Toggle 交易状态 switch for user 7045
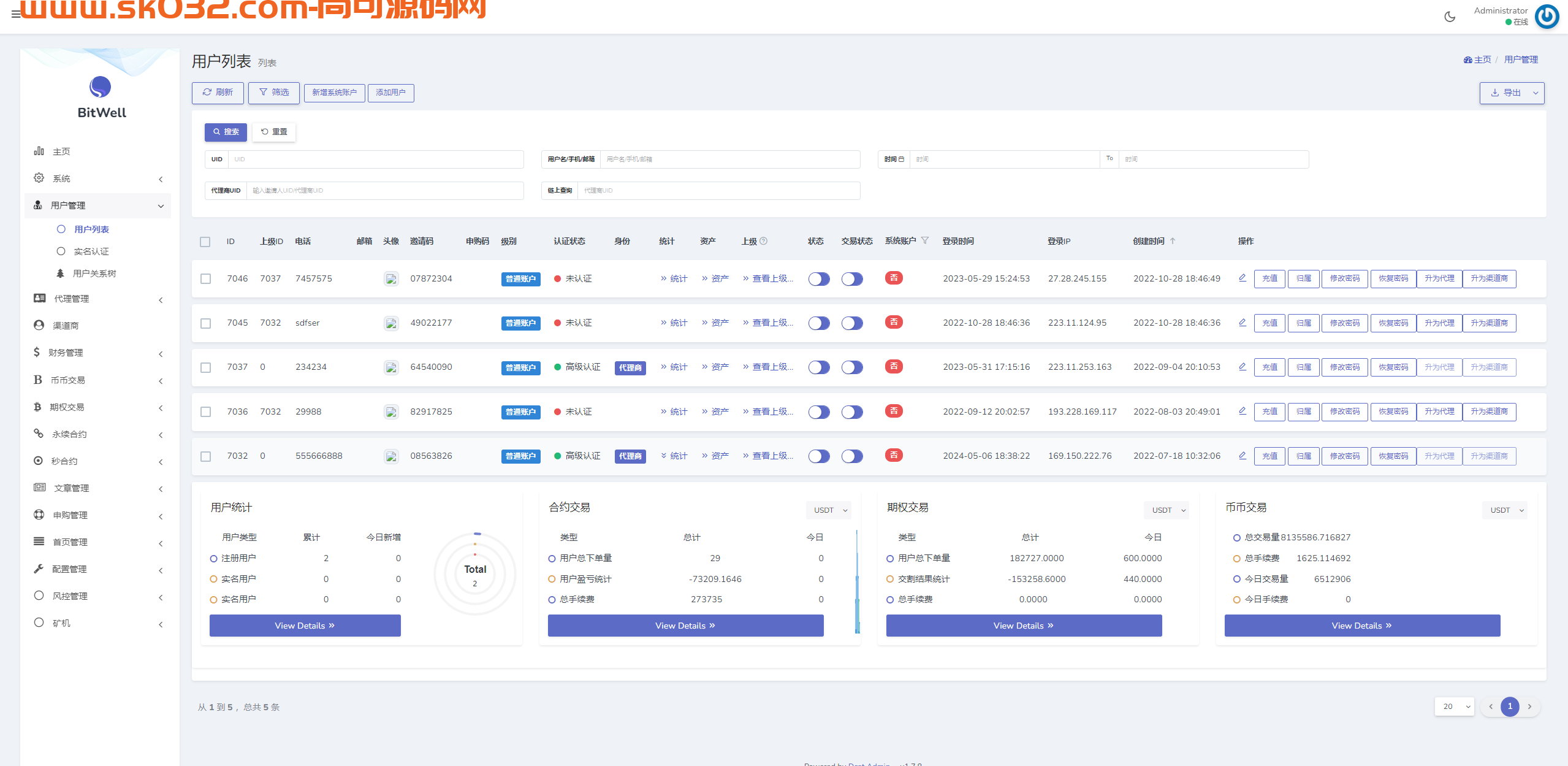Viewport: 1568px width, 766px height. coord(851,323)
